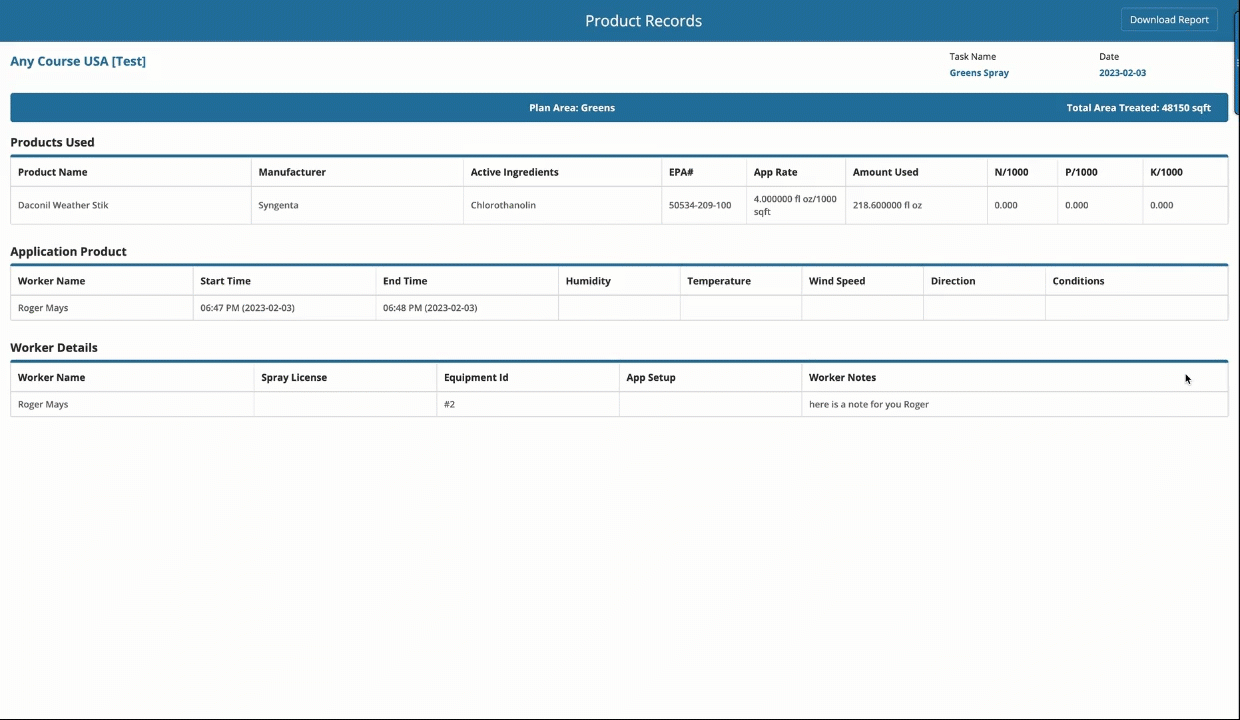Click the Syngenta manufacturer cell
Image resolution: width=1240 pixels, height=720 pixels.
click(x=278, y=205)
